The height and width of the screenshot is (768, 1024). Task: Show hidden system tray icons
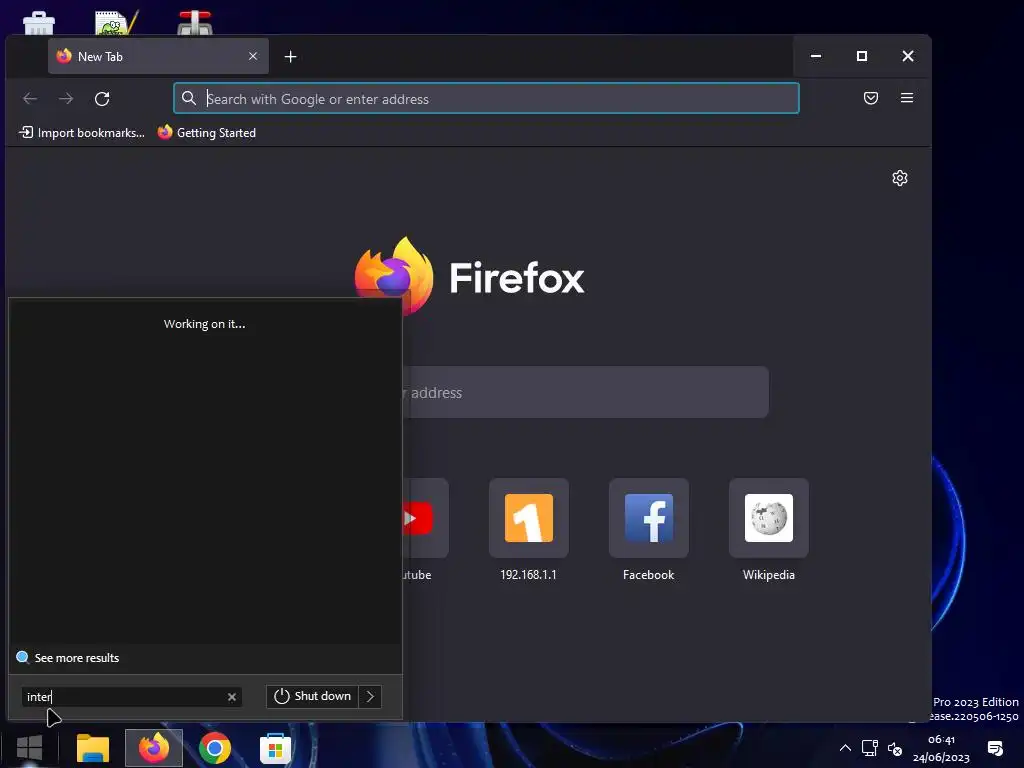click(x=845, y=748)
